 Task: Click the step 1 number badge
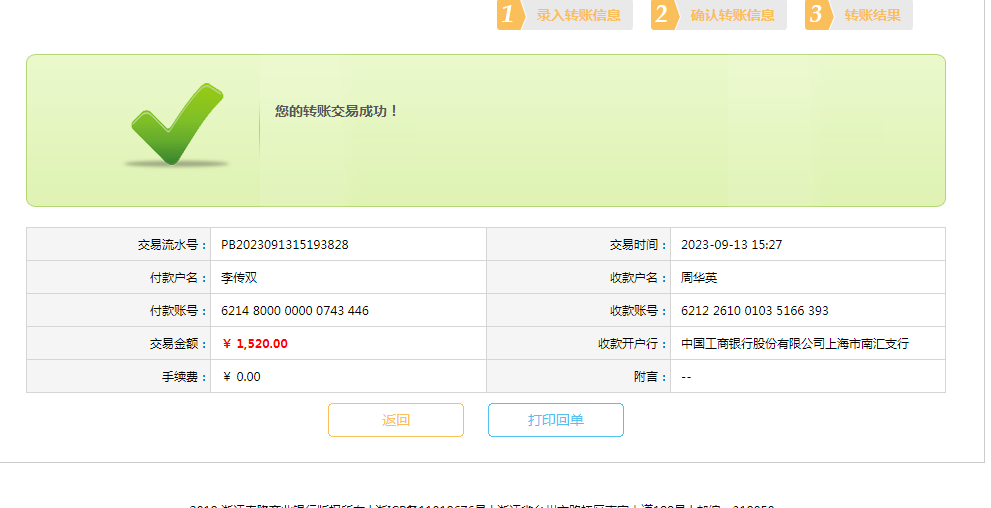(x=509, y=15)
